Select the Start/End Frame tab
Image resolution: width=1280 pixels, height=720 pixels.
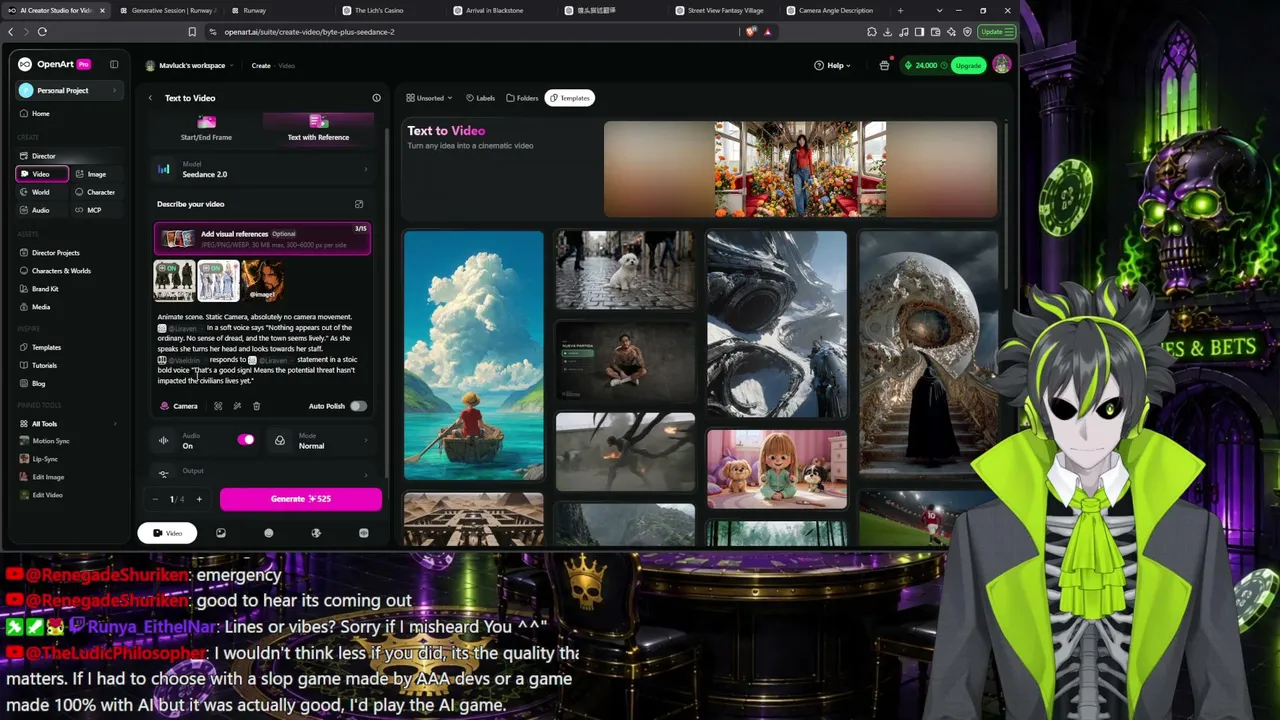point(206,128)
